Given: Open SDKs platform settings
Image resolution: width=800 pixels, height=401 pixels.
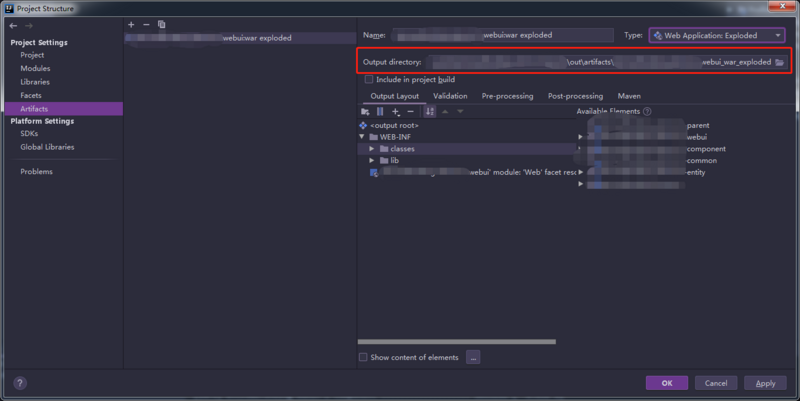Looking at the screenshot, I should pyautogui.click(x=29, y=134).
